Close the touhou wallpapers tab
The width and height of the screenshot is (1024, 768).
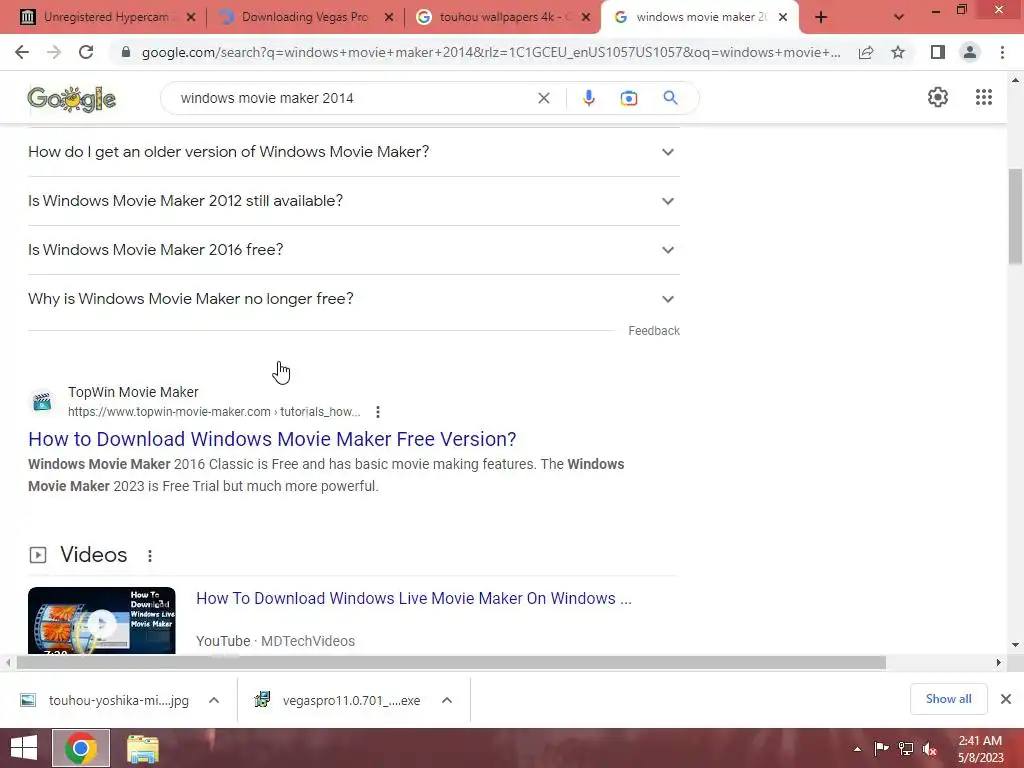[x=586, y=18]
